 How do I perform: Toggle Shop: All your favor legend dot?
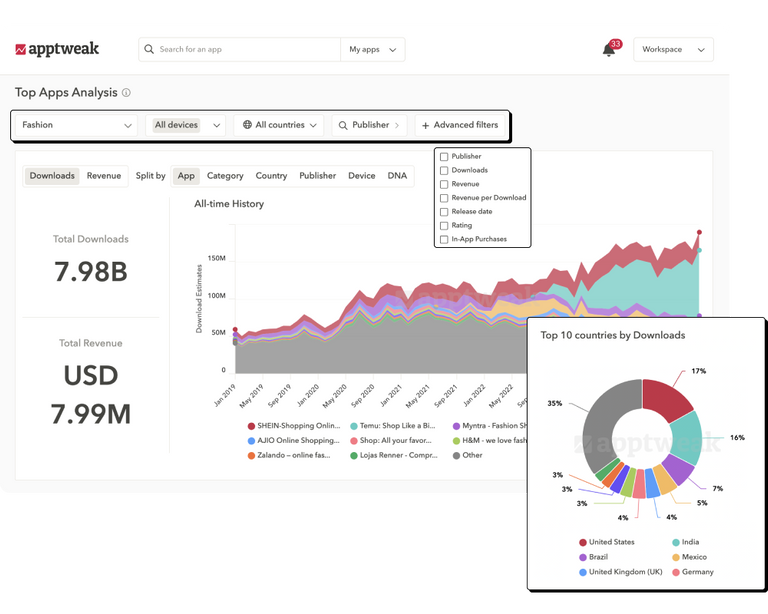[x=354, y=441]
